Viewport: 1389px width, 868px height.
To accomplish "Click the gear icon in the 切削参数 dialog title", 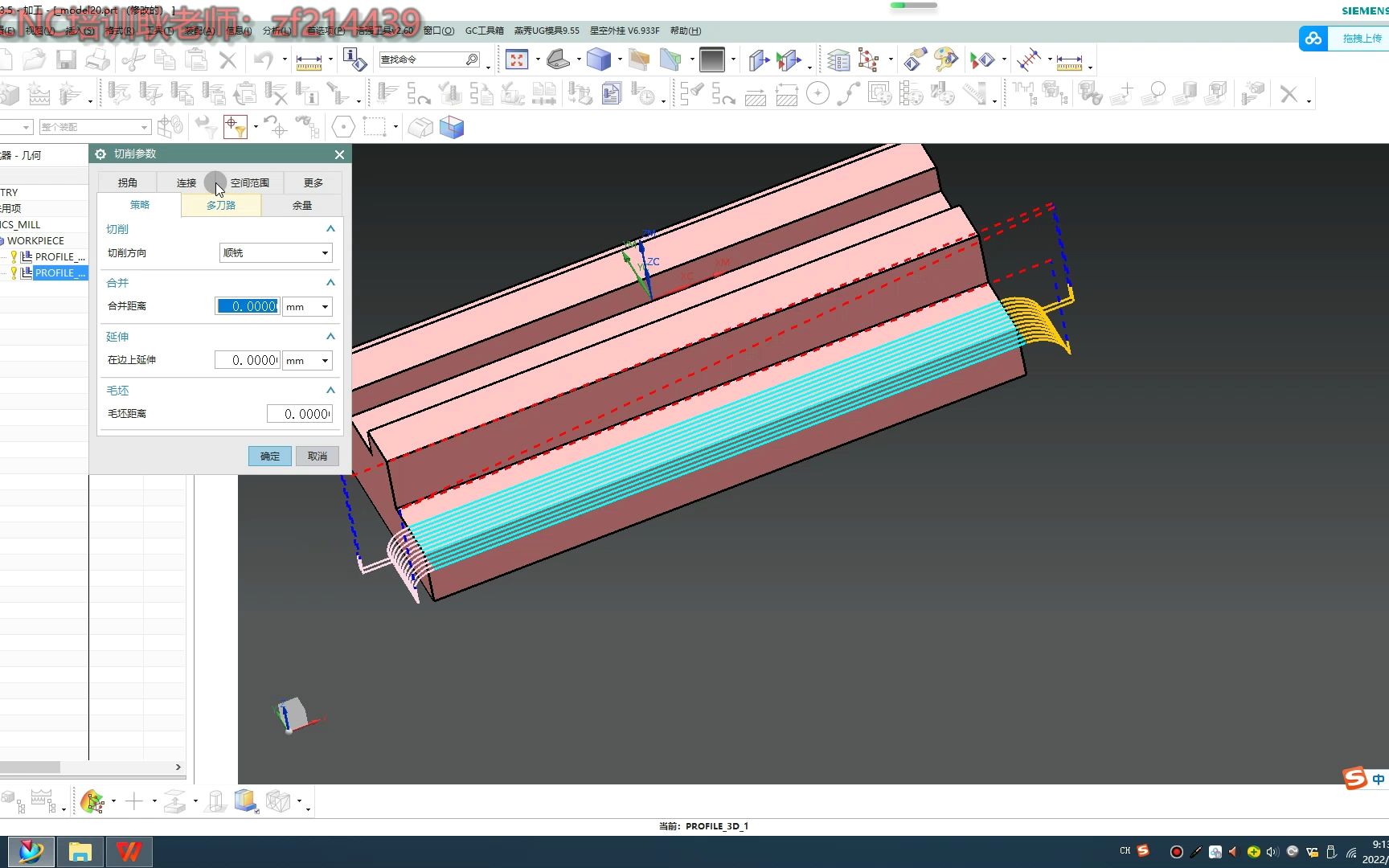I will [x=100, y=154].
